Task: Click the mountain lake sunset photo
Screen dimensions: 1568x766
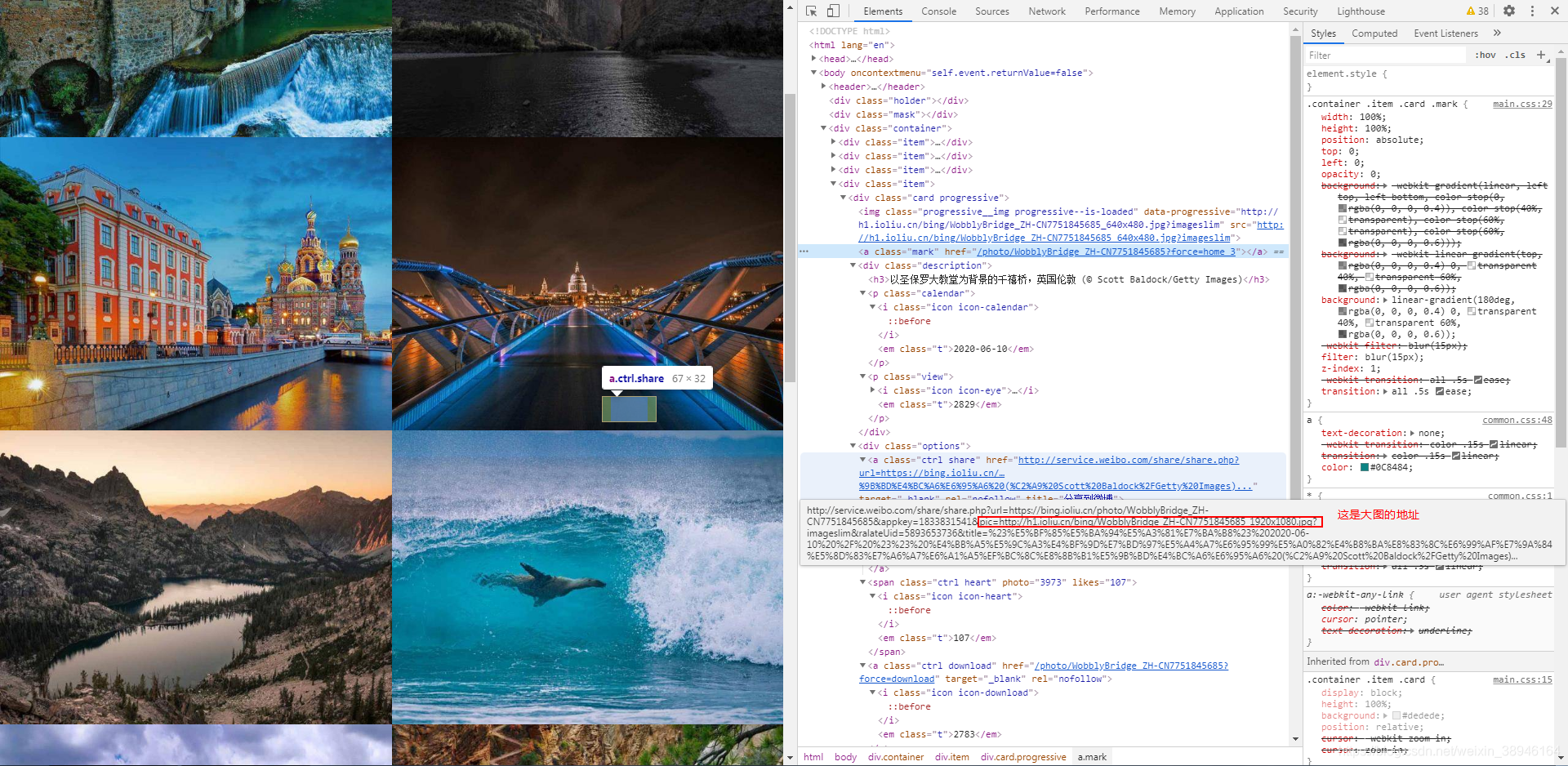Action: [x=196, y=577]
